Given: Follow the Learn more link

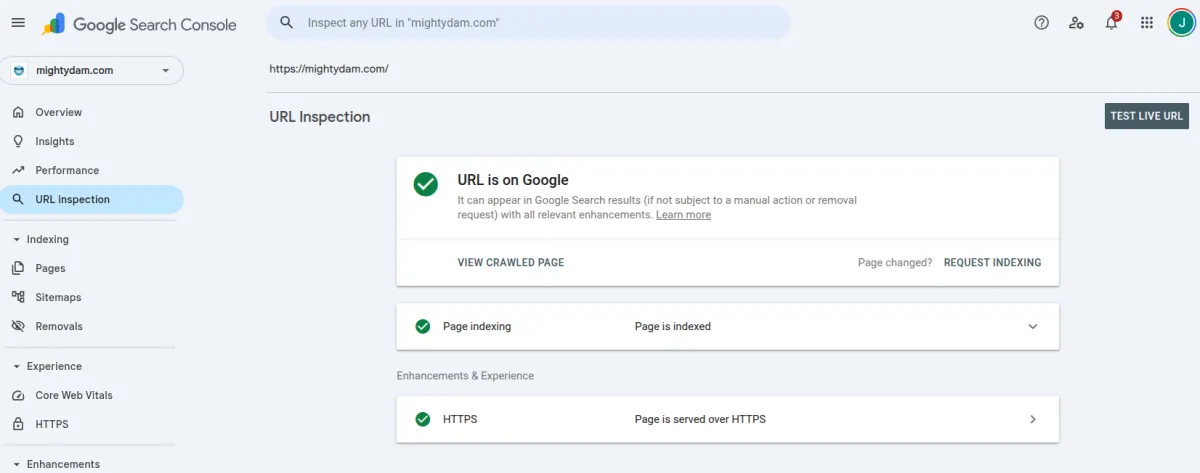Looking at the screenshot, I should [x=683, y=215].
